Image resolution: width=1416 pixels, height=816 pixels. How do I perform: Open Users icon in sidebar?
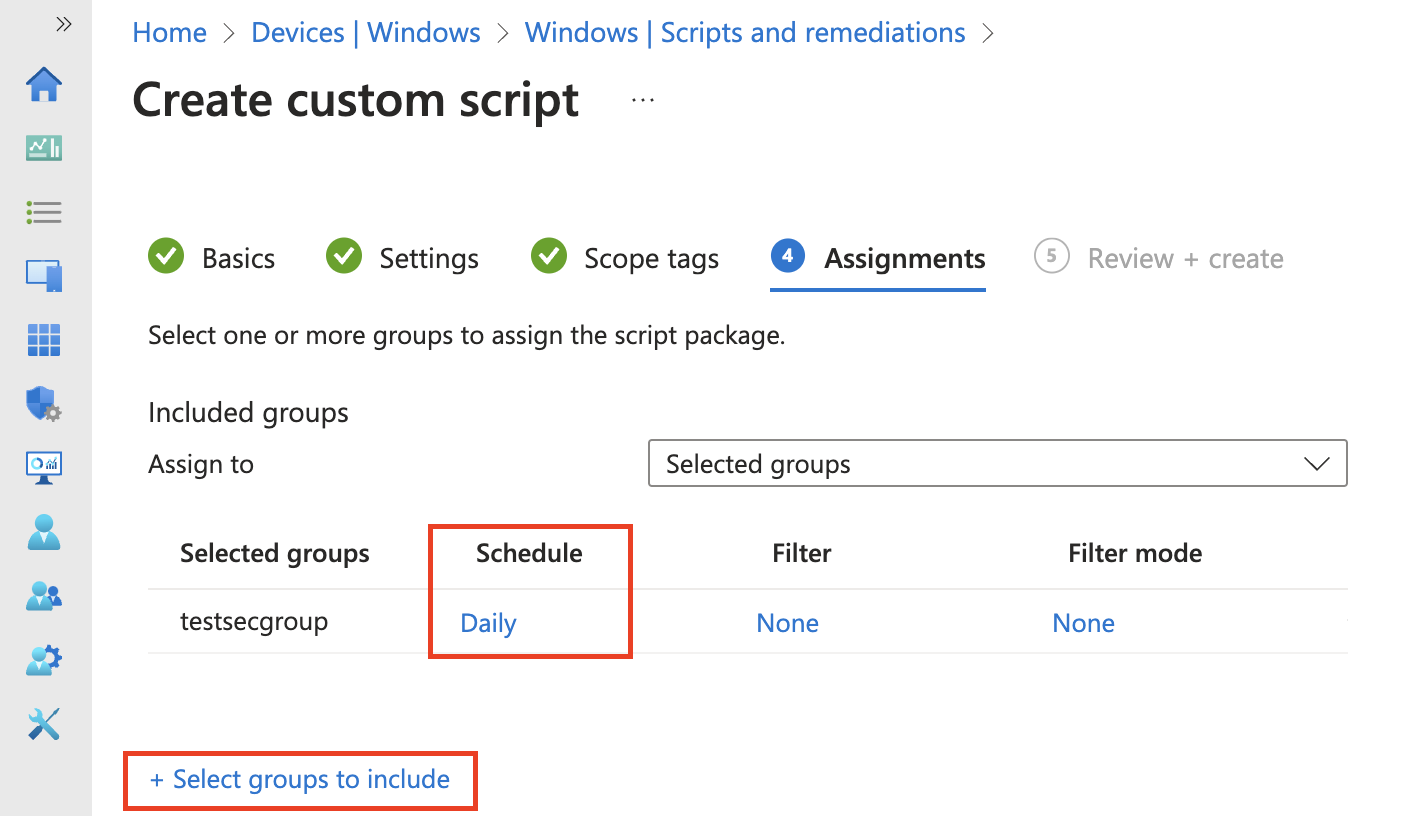point(44,532)
